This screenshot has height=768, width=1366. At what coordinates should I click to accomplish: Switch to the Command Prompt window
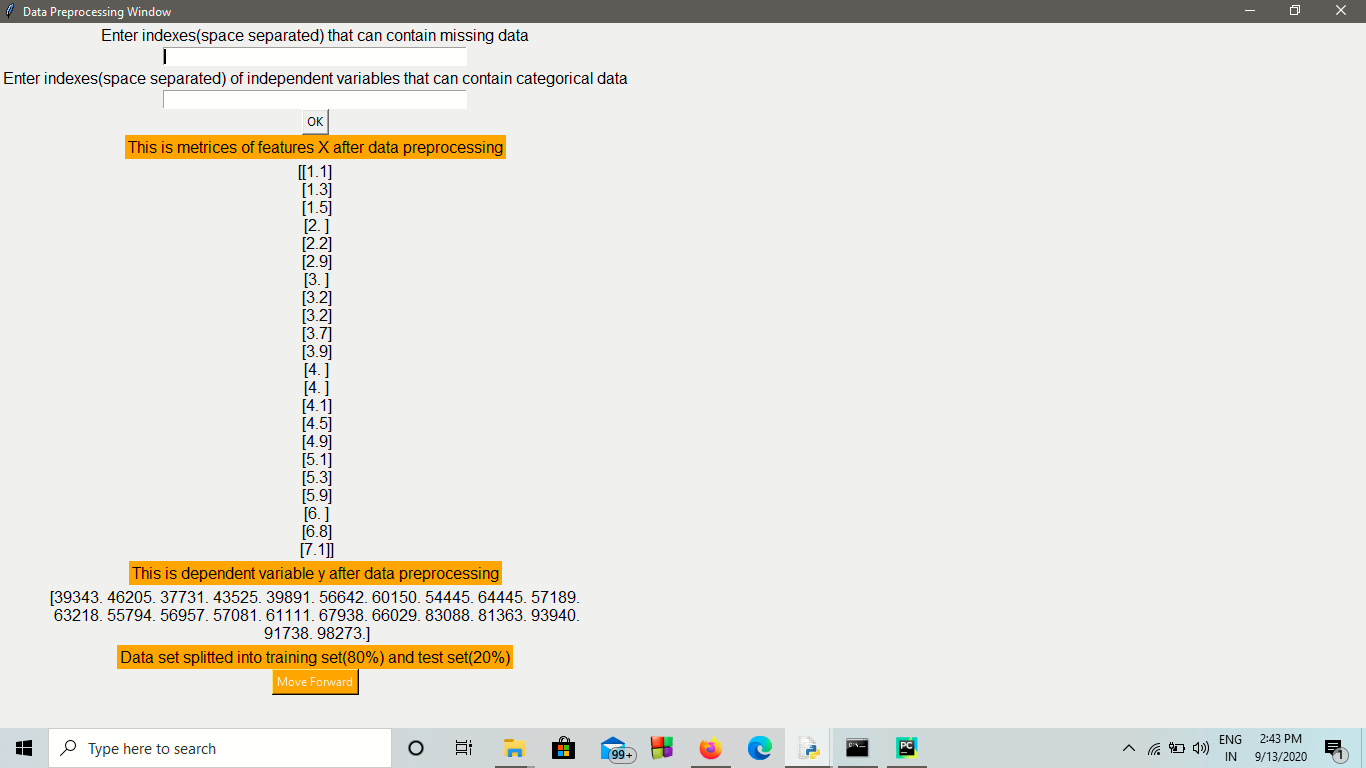tap(857, 748)
